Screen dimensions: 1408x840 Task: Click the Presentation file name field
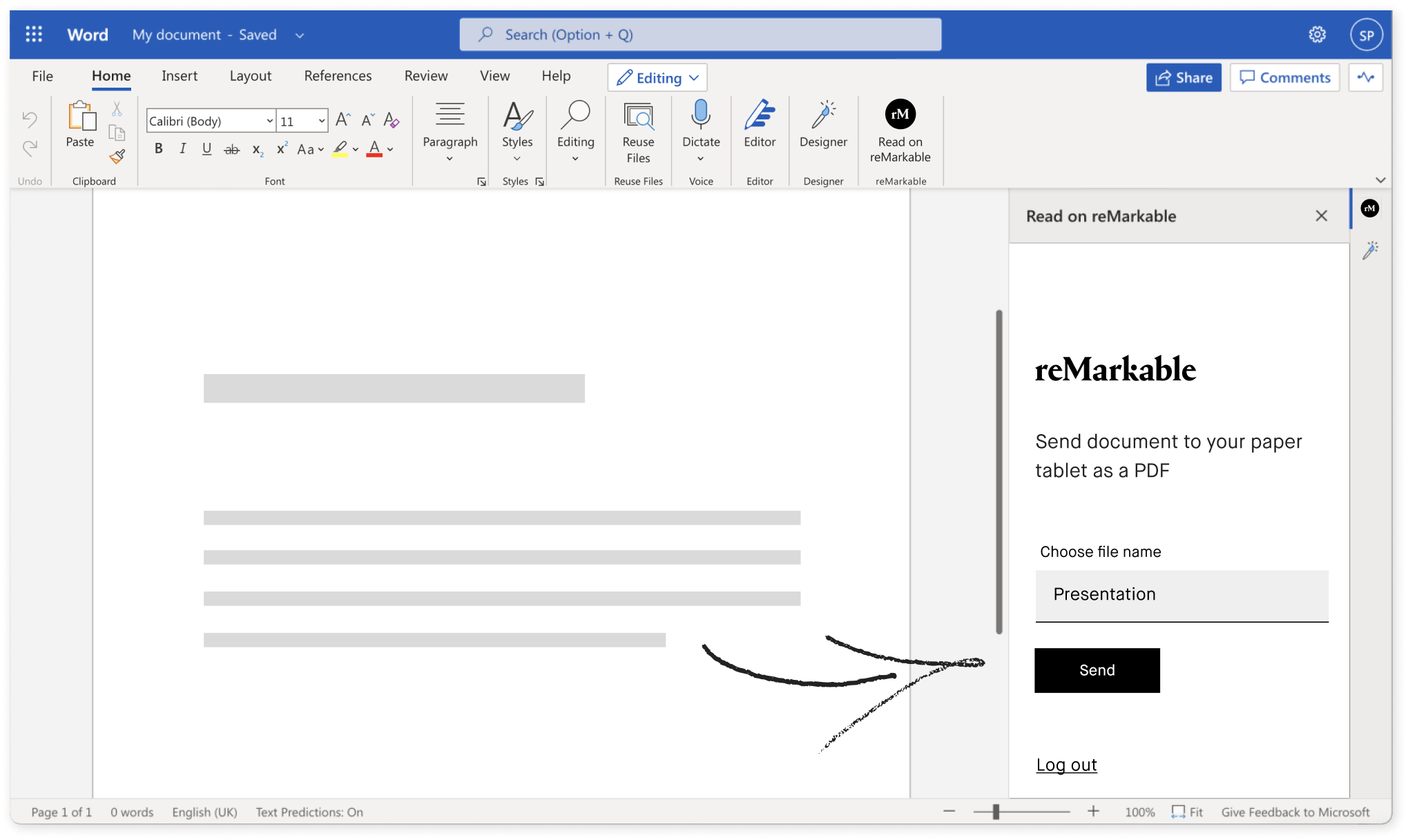click(1180, 594)
